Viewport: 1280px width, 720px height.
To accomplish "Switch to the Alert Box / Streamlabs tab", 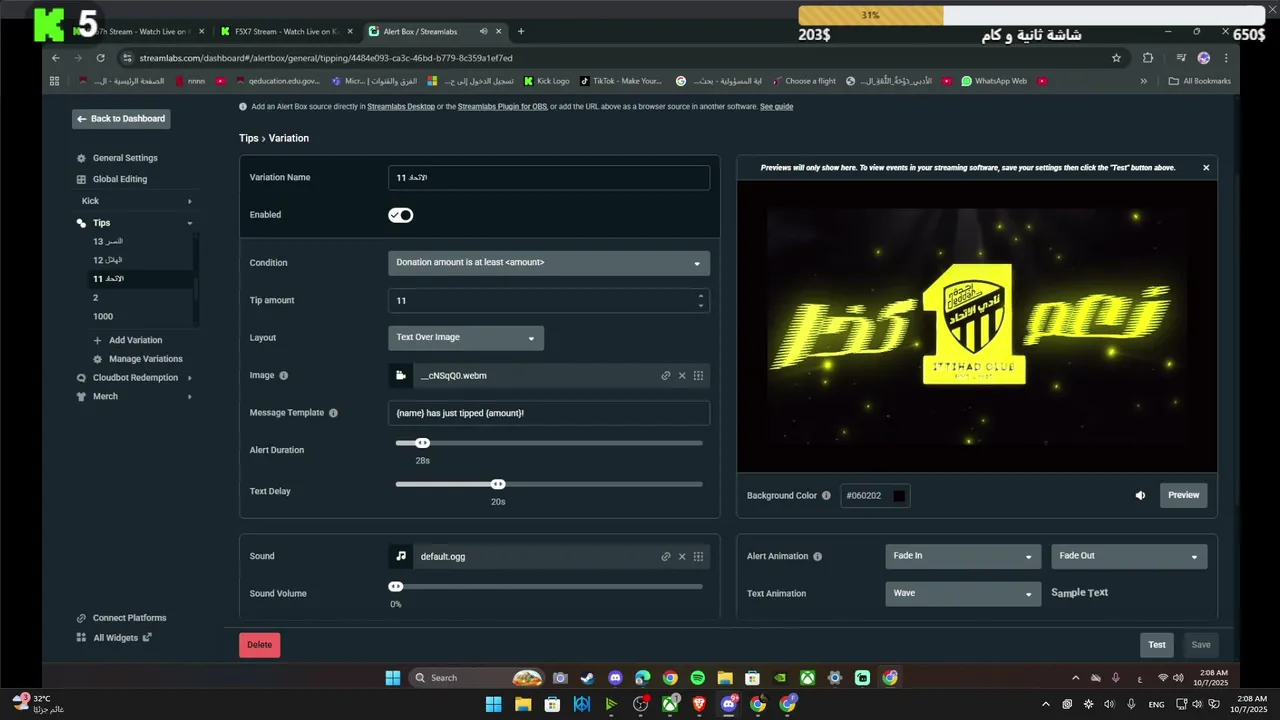I will (x=433, y=31).
